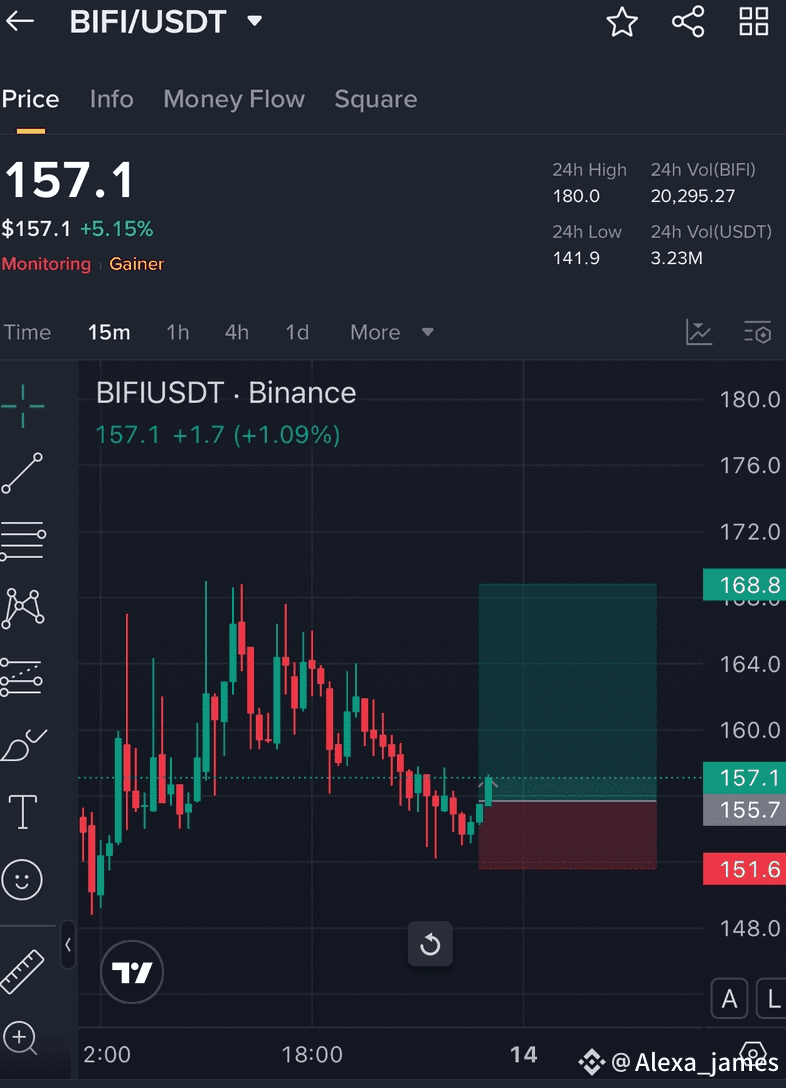Open chart settings icon

coord(757,332)
